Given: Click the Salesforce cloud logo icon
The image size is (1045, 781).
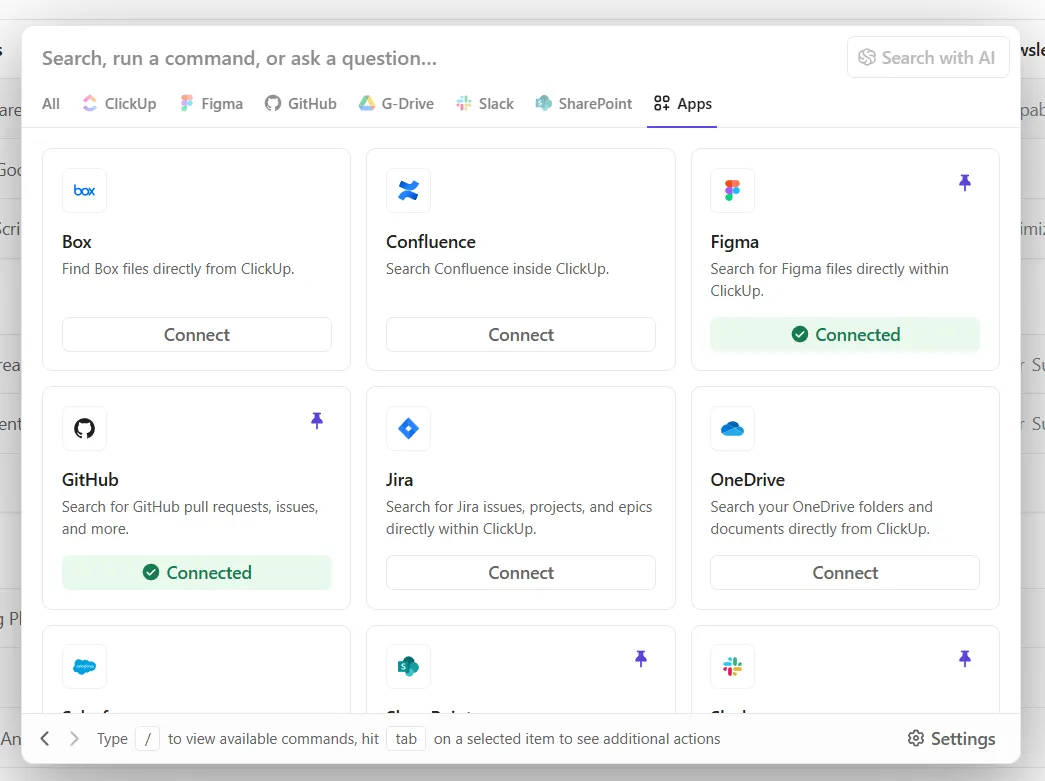Looking at the screenshot, I should click(84, 666).
